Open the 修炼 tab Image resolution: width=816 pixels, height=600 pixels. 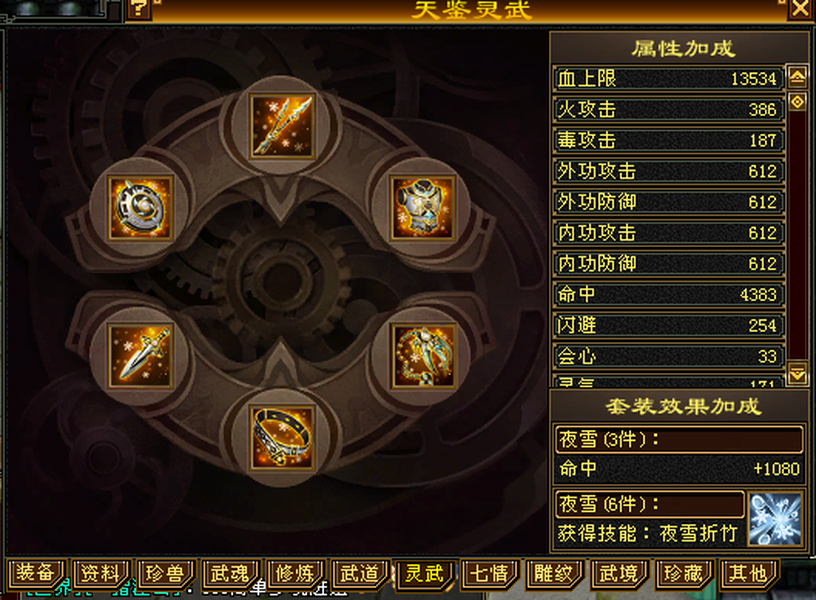[295, 573]
